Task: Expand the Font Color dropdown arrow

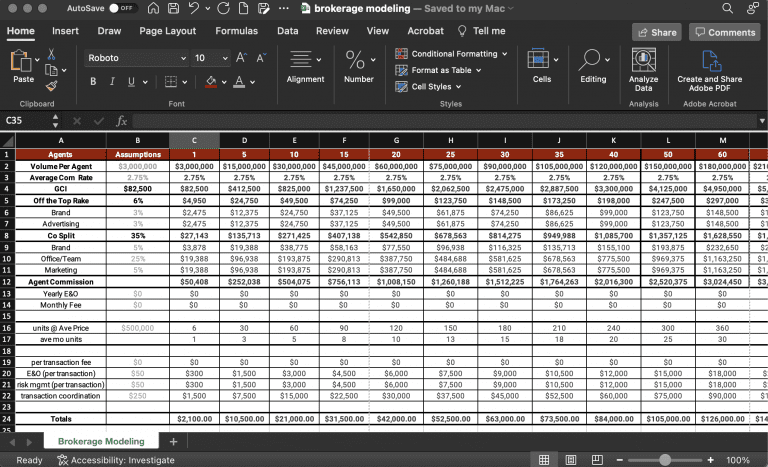Action: [x=253, y=82]
